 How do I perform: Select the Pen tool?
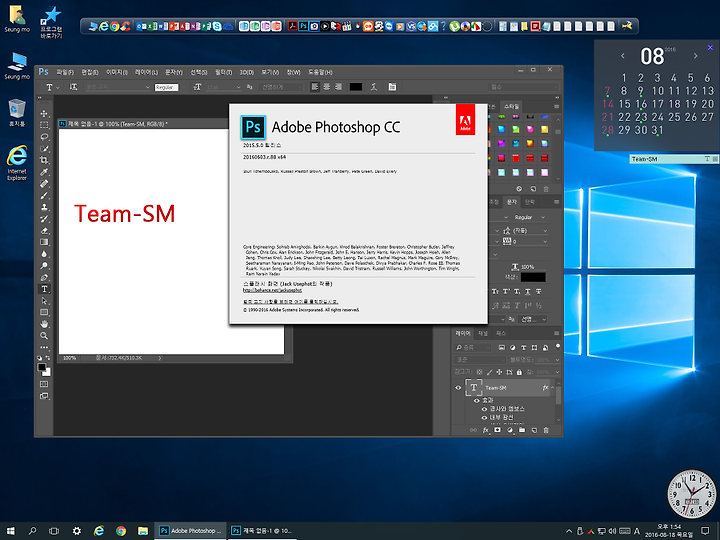[44, 277]
